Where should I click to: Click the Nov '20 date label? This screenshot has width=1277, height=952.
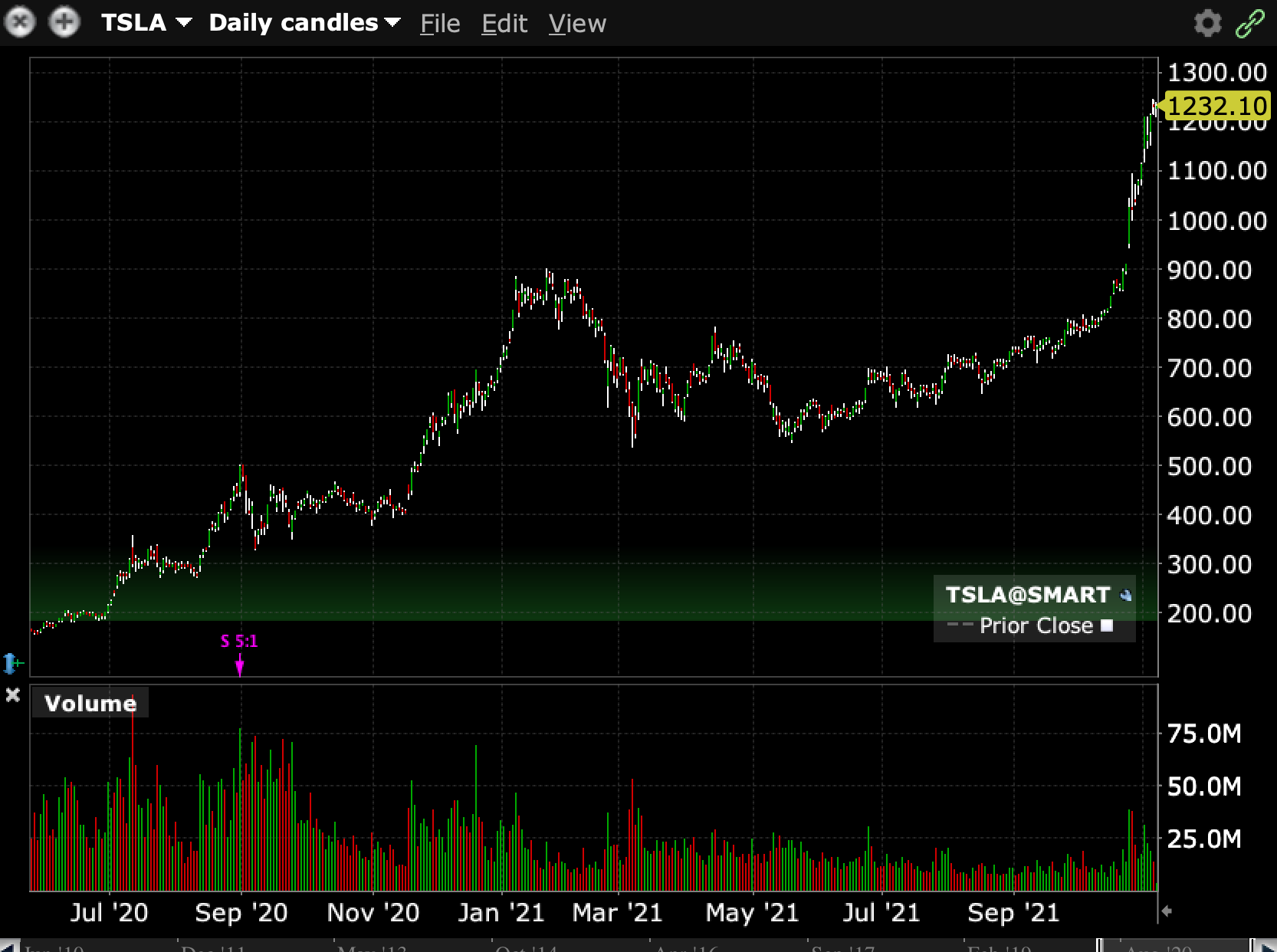[x=373, y=913]
